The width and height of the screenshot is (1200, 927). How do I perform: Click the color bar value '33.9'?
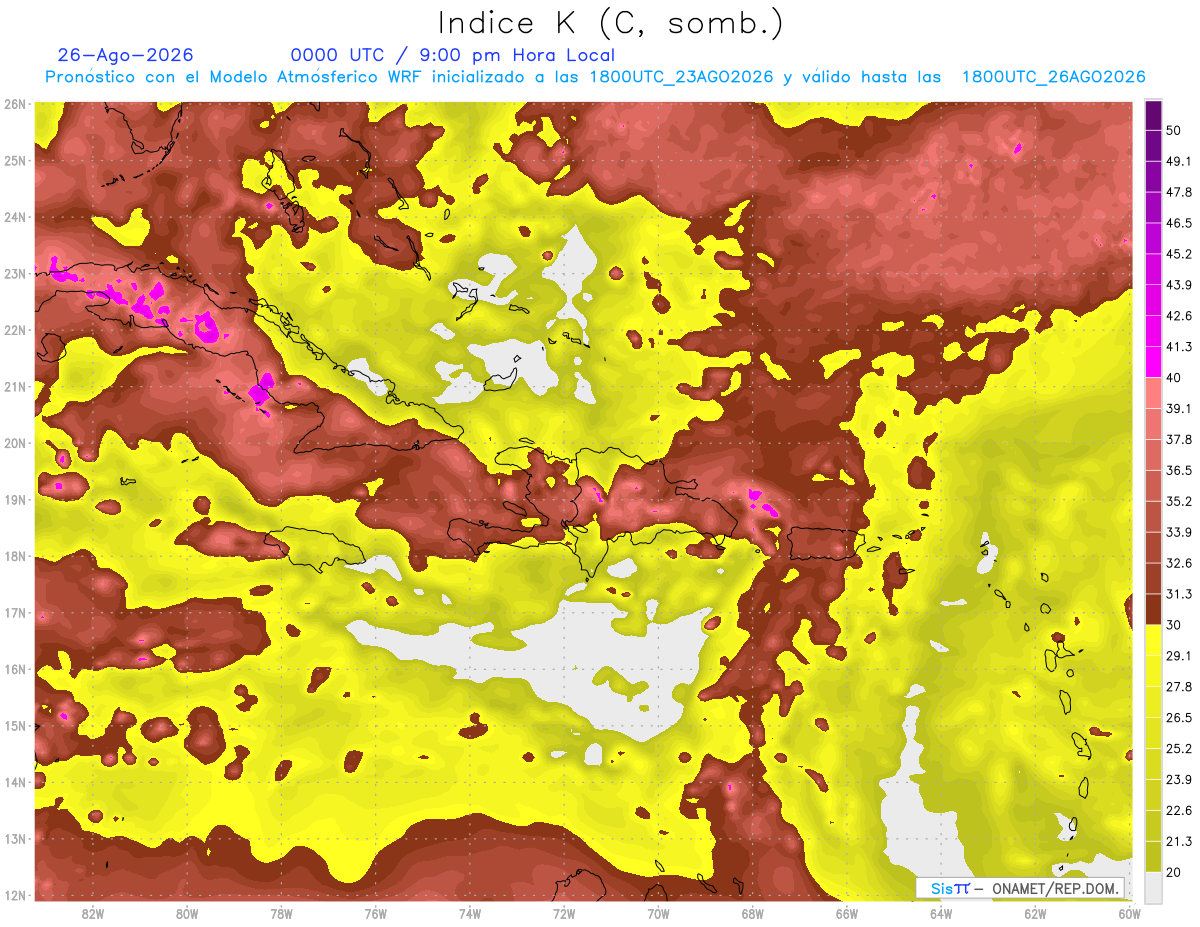point(1178,532)
